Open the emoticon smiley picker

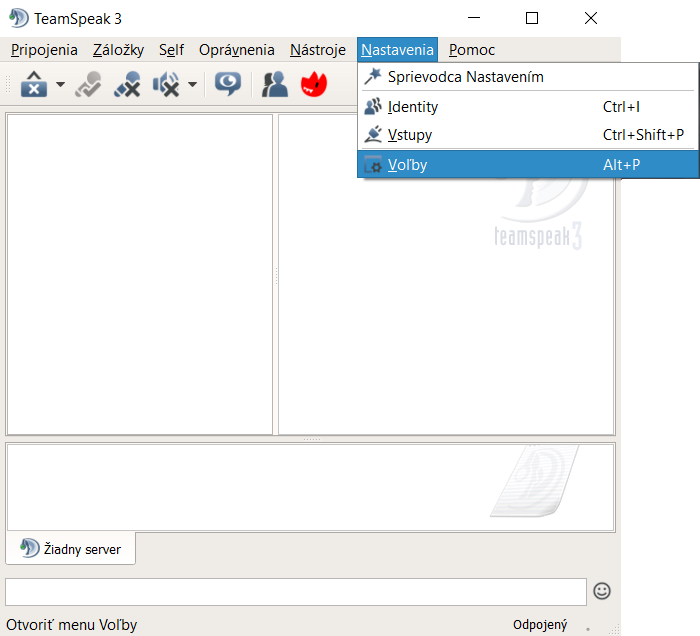point(602,591)
